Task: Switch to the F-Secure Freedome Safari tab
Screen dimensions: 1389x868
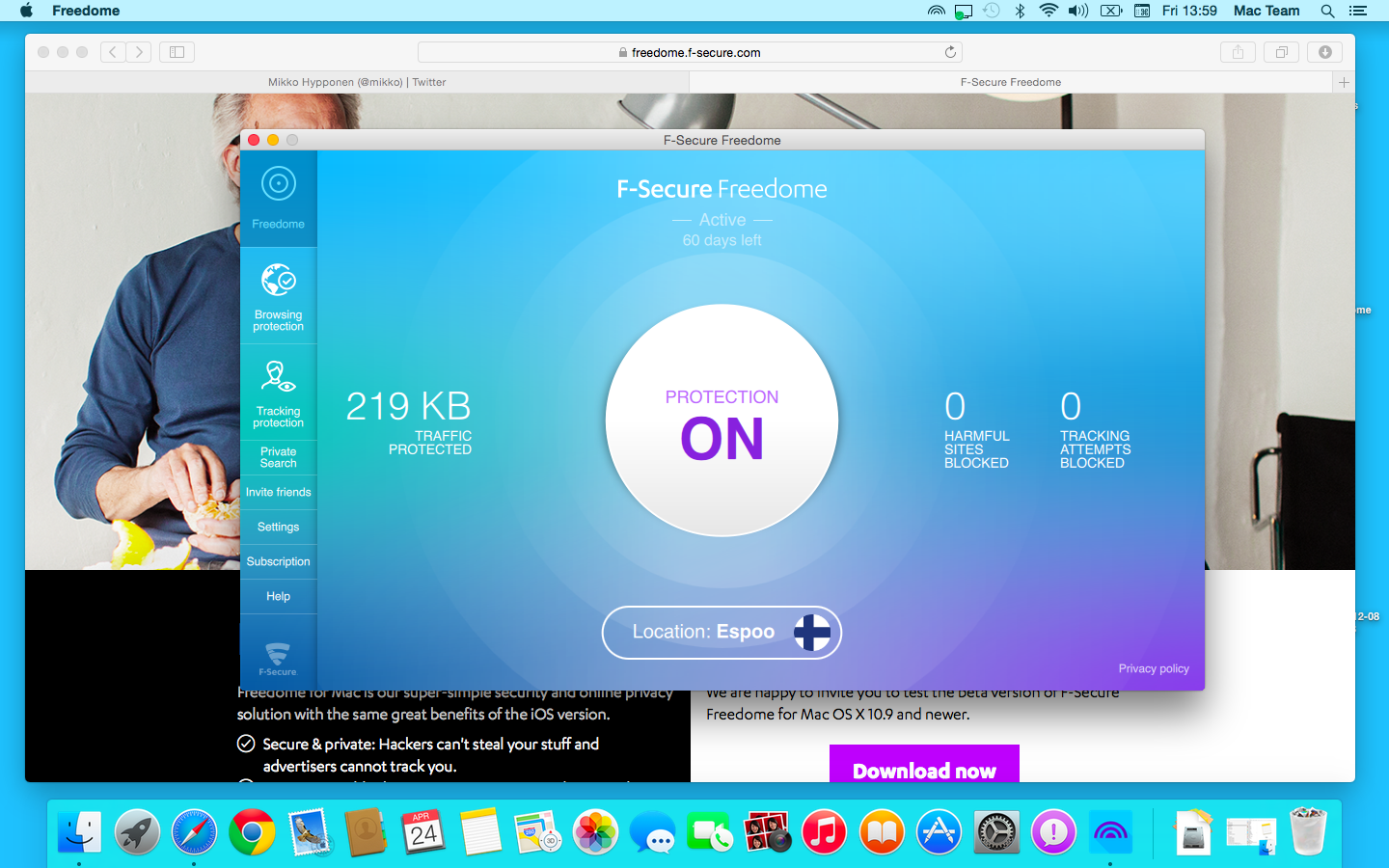Action: 1011,82
